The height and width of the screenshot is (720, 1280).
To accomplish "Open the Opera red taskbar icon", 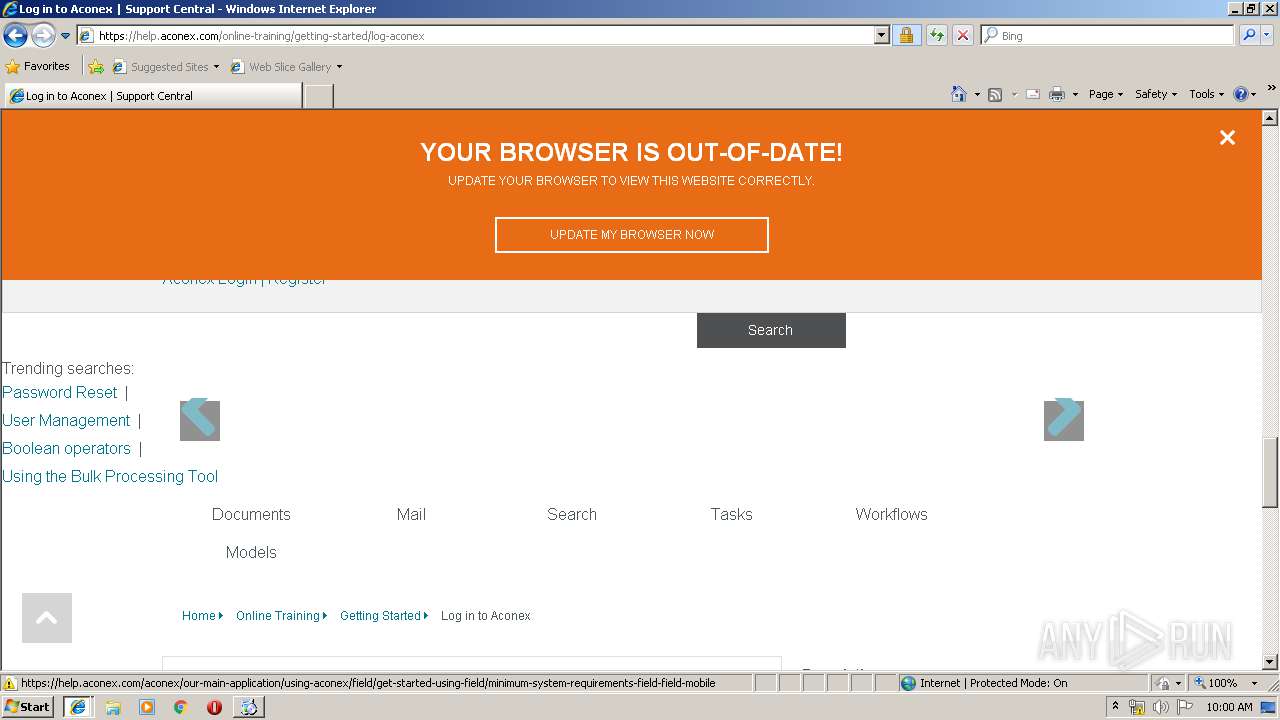I will coord(214,707).
